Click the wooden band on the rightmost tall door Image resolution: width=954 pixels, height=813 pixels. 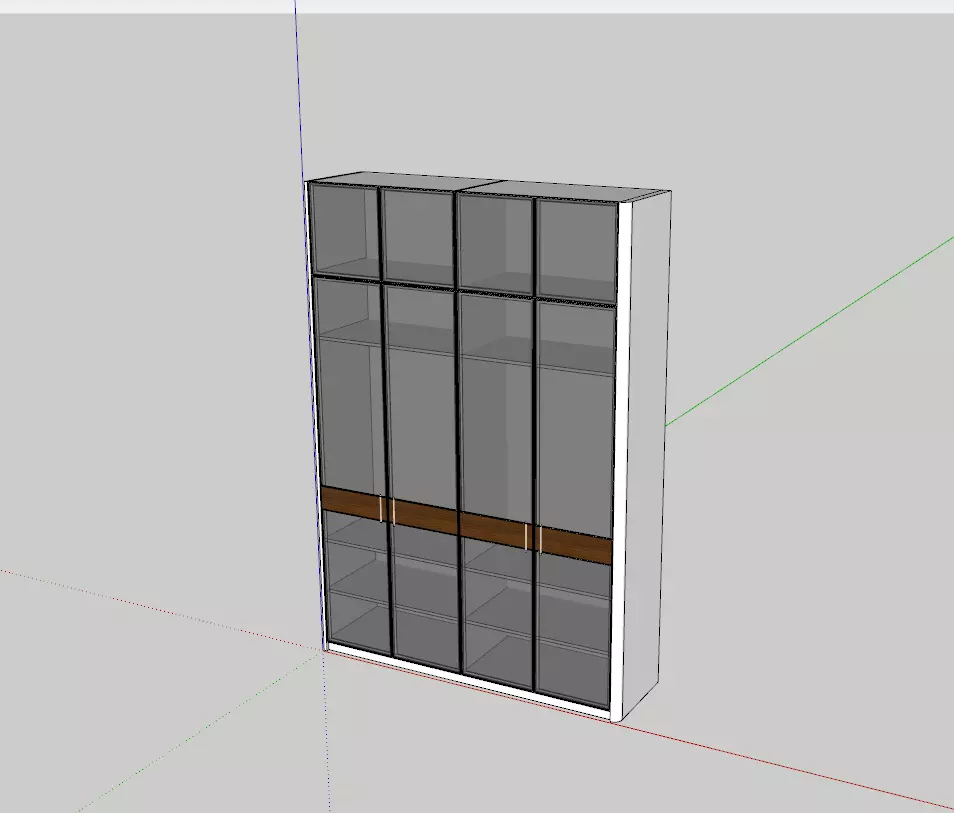[576, 545]
